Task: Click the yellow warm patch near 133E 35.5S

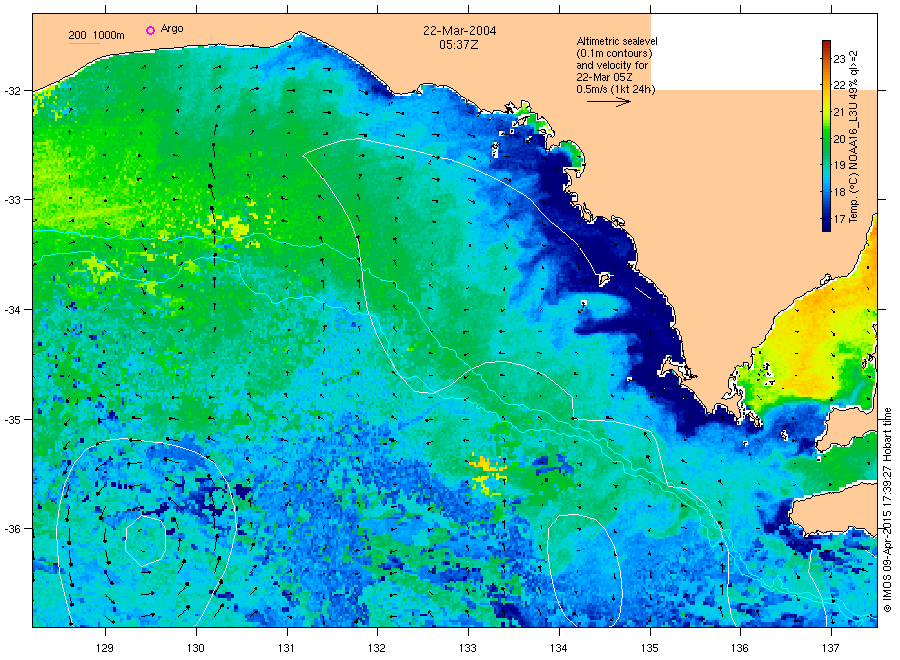Action: 488,472
